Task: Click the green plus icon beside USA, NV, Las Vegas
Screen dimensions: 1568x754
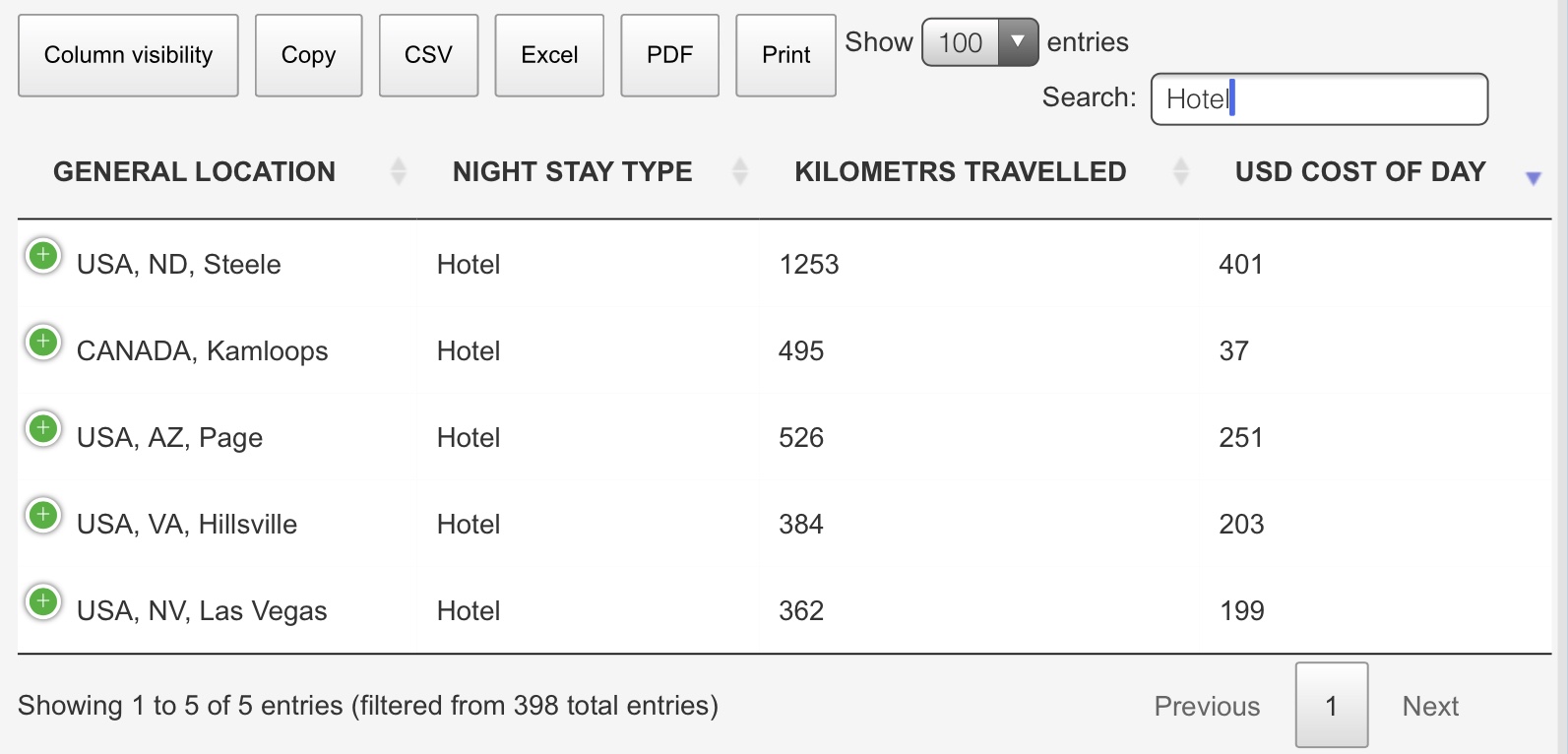Action: (x=43, y=602)
